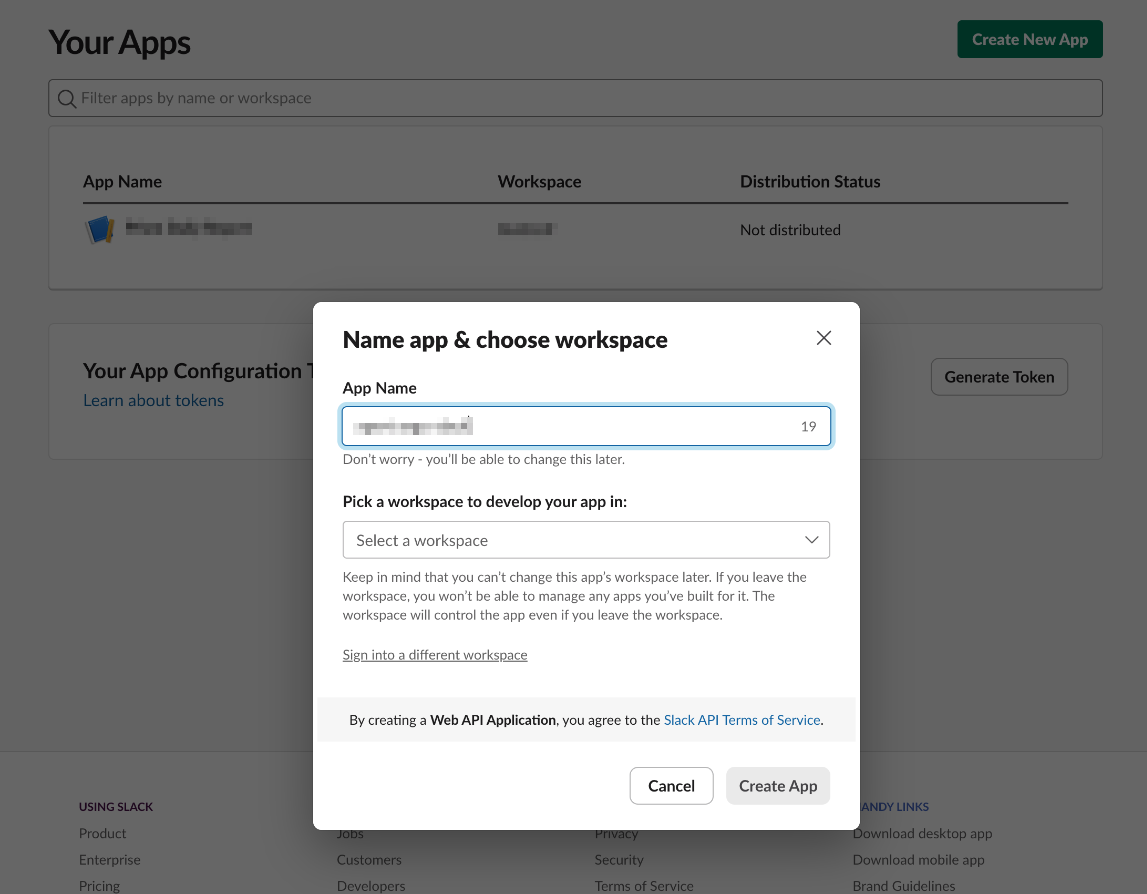Click the Workspace column header
This screenshot has height=894, width=1147.
[x=539, y=181]
